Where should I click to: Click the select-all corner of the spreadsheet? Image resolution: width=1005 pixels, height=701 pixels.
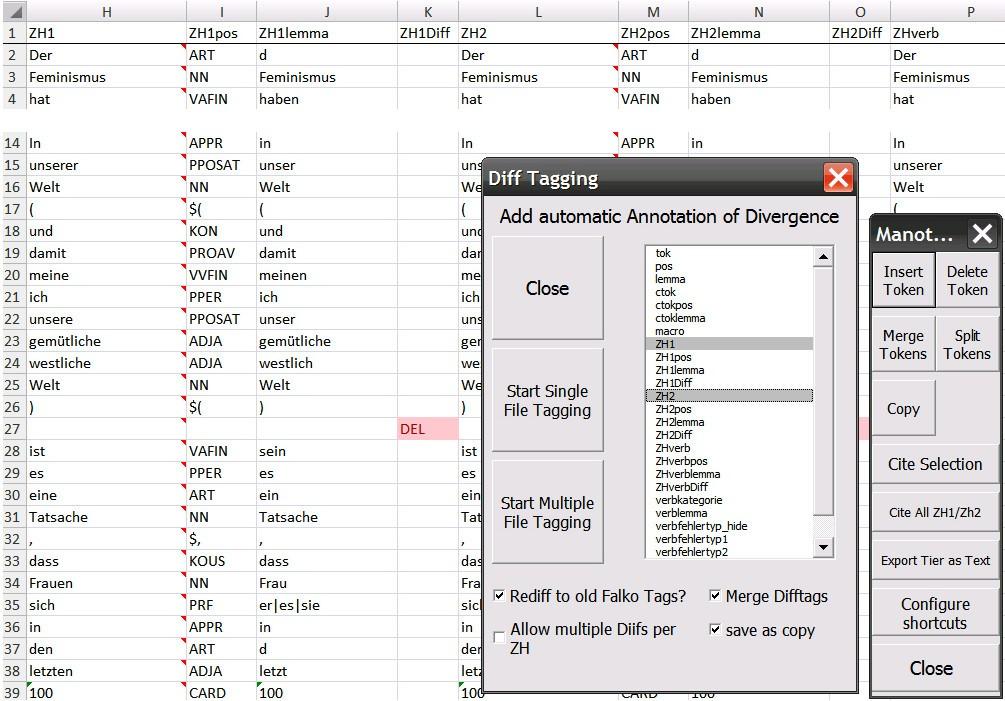13,12
